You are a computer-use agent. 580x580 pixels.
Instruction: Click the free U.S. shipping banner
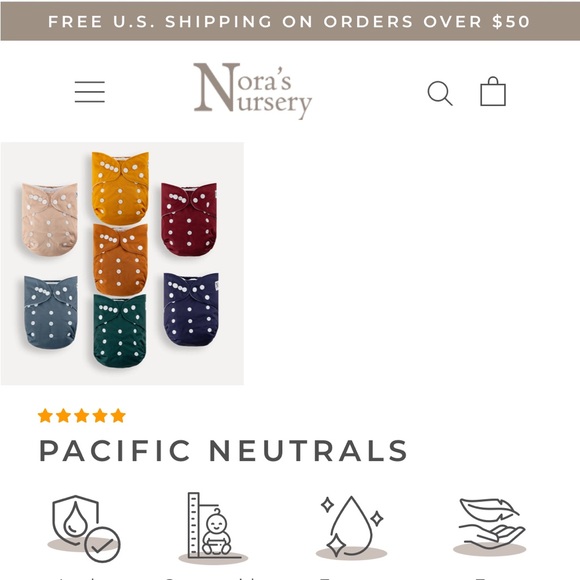[x=290, y=21]
